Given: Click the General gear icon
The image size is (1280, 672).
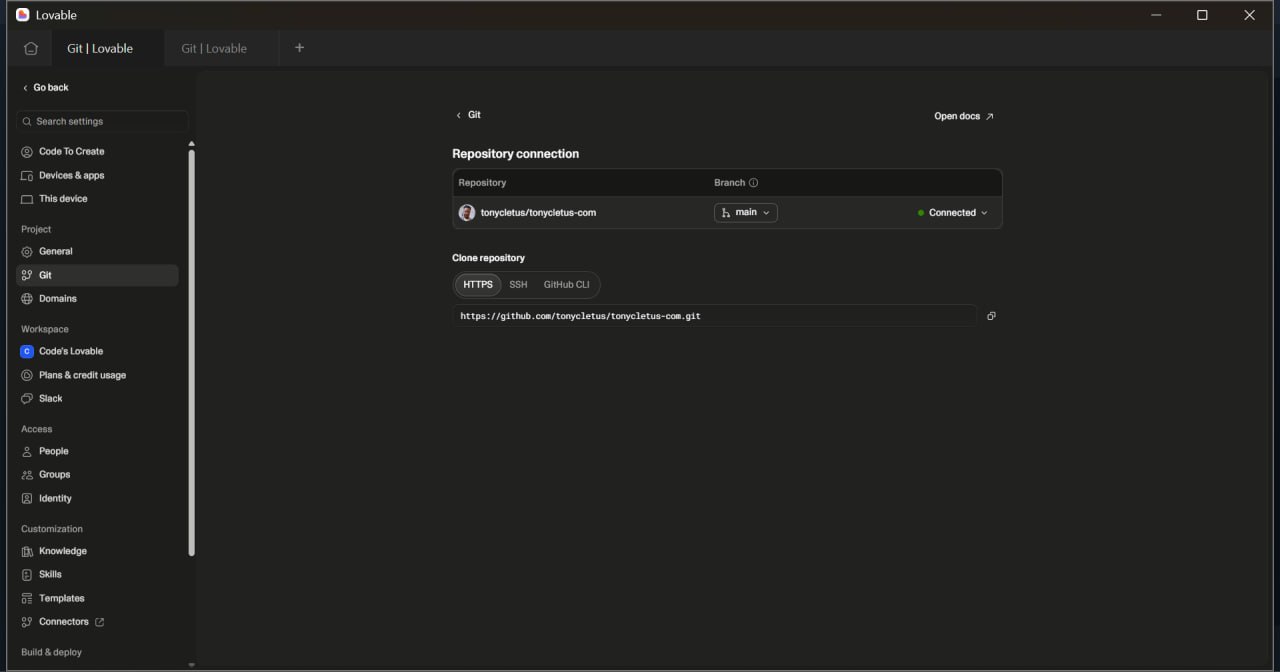Looking at the screenshot, I should pos(27,252).
